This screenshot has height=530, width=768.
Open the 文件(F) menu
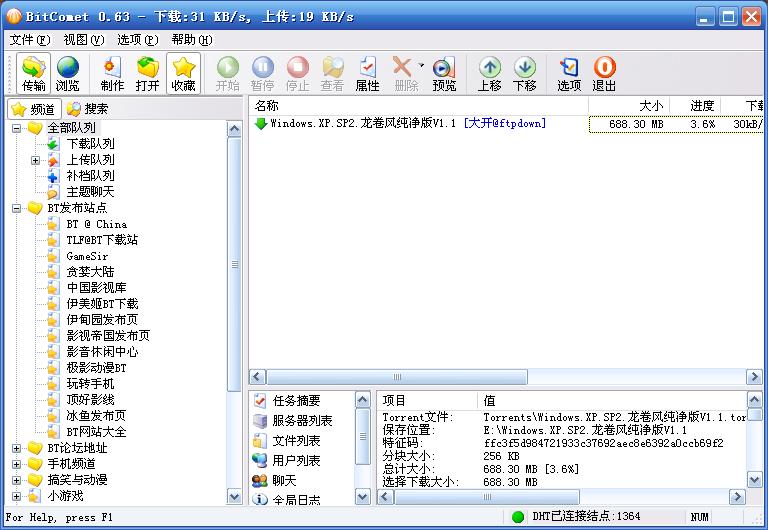point(30,40)
